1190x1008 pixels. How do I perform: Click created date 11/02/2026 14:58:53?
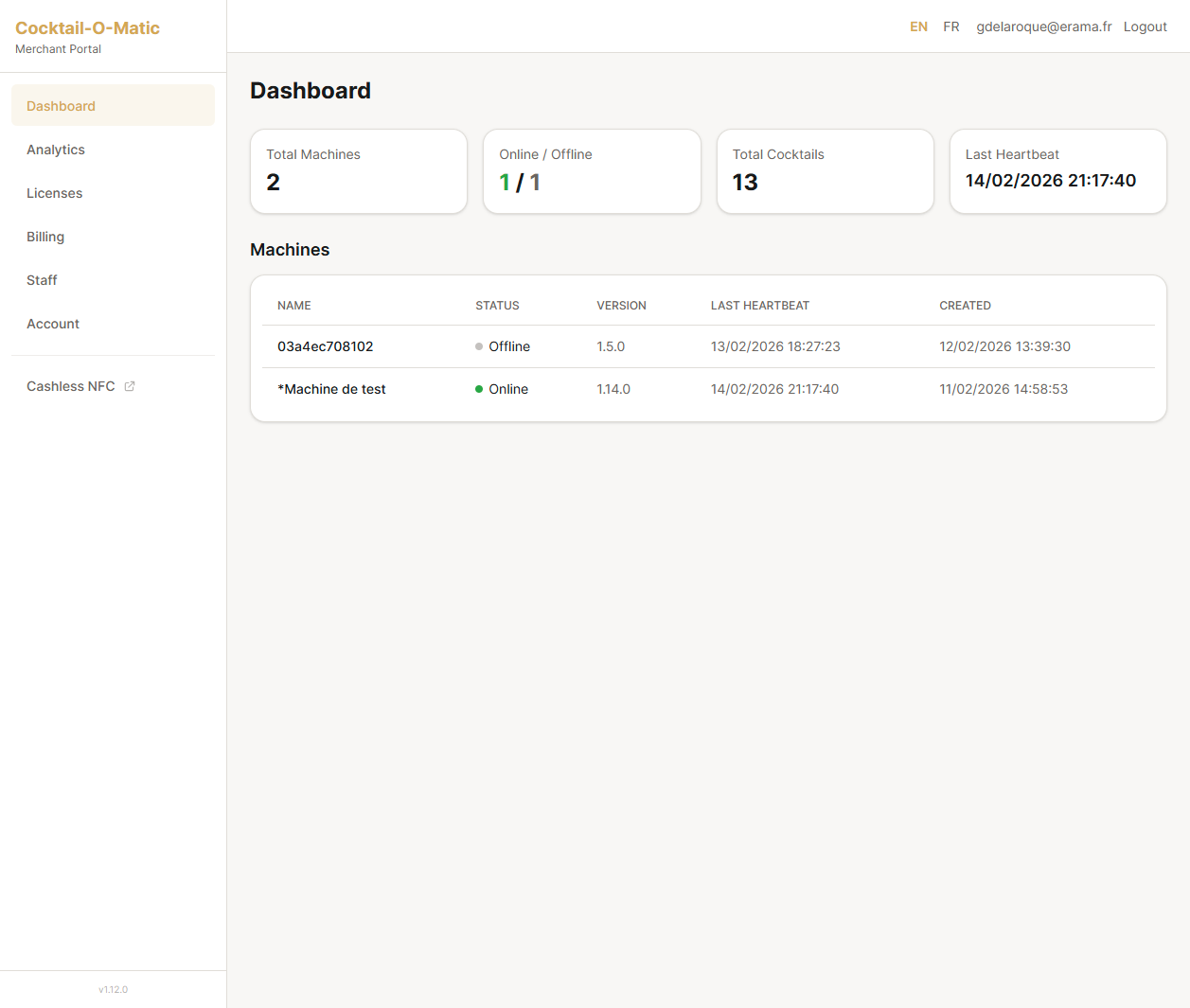[x=1004, y=389]
